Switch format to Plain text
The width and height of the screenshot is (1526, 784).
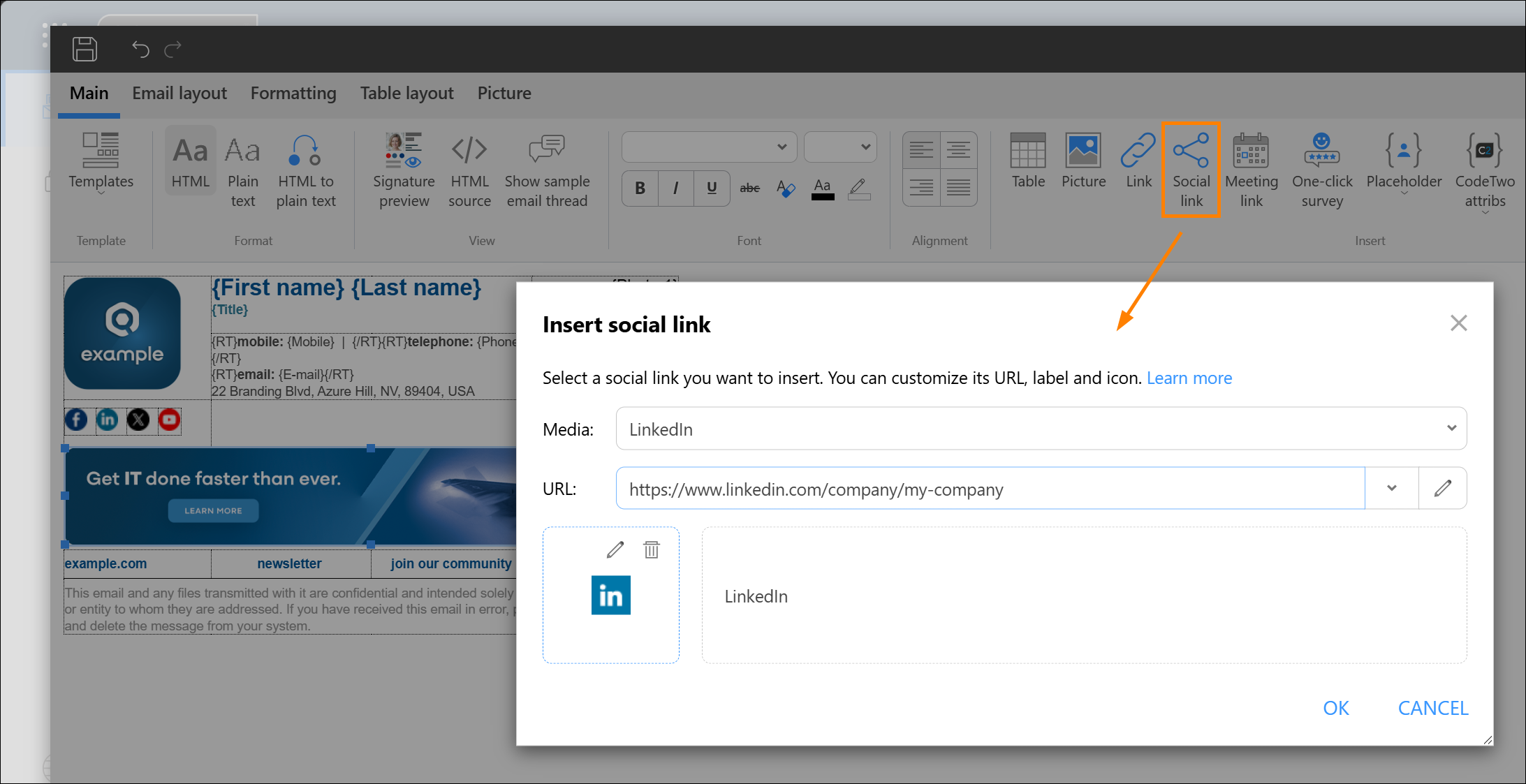[242, 171]
